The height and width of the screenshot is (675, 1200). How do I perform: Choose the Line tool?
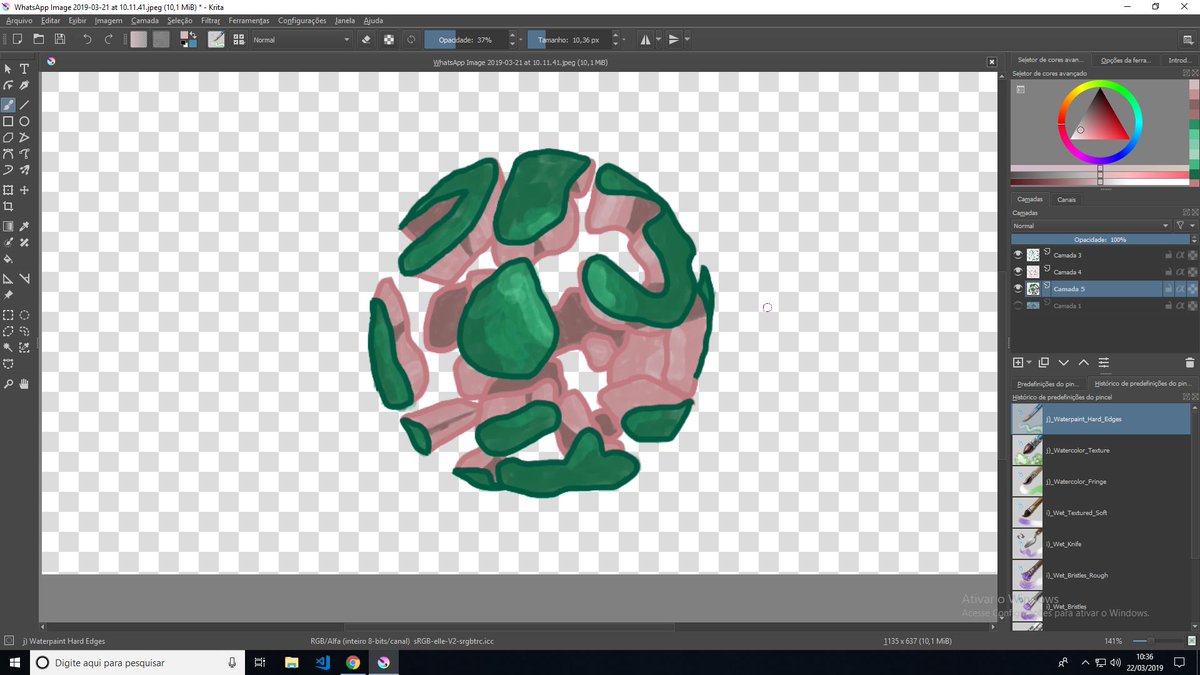pyautogui.click(x=24, y=104)
